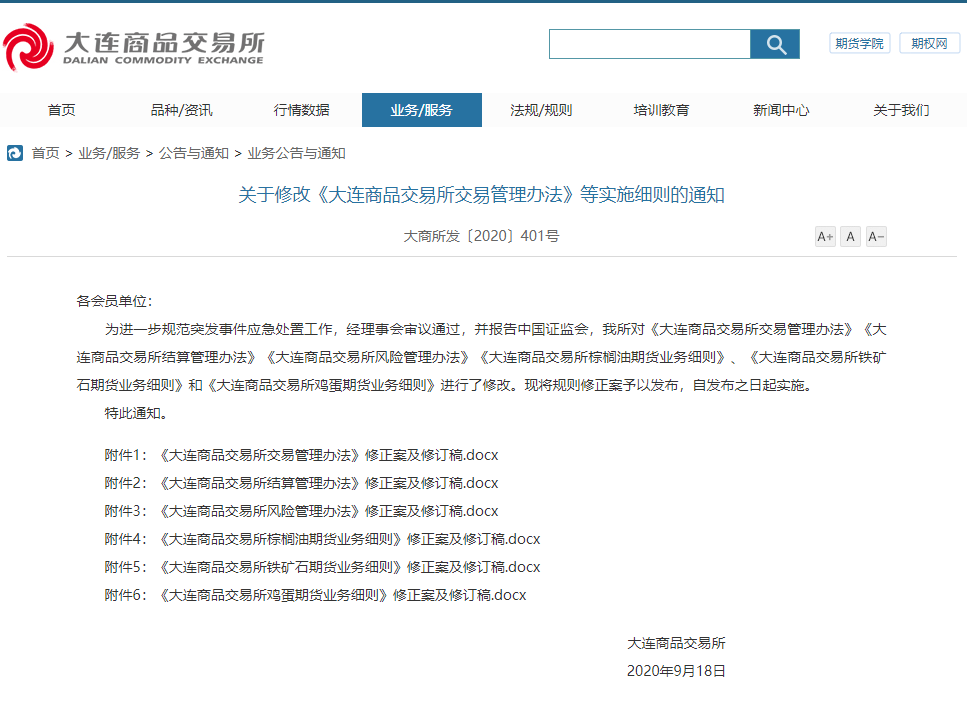Click the signature 大连商品交易所 in the footer
The width and height of the screenshot is (967, 704).
pyautogui.click(x=676, y=644)
